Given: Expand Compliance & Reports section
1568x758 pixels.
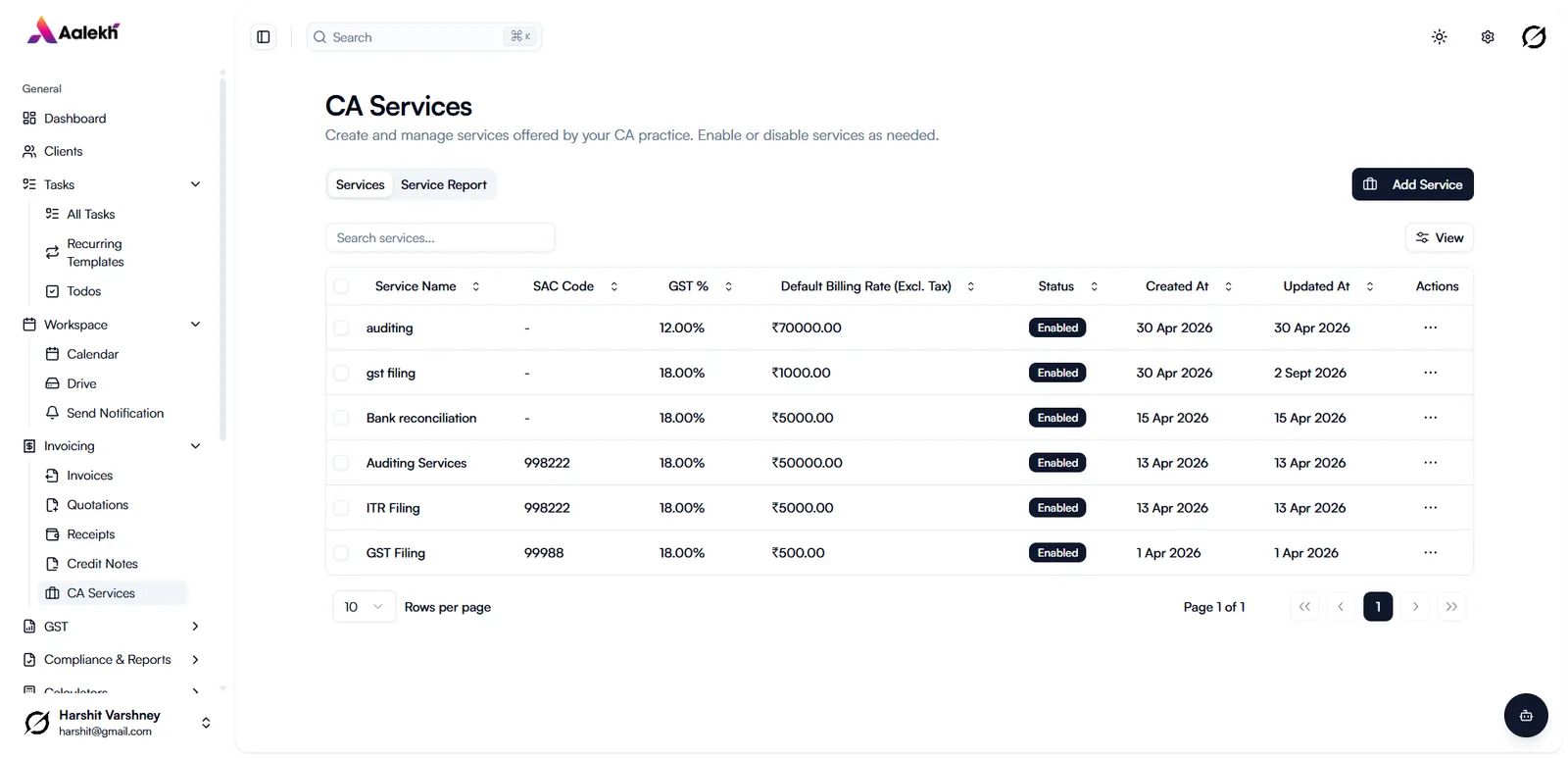Looking at the screenshot, I should pyautogui.click(x=195, y=660).
